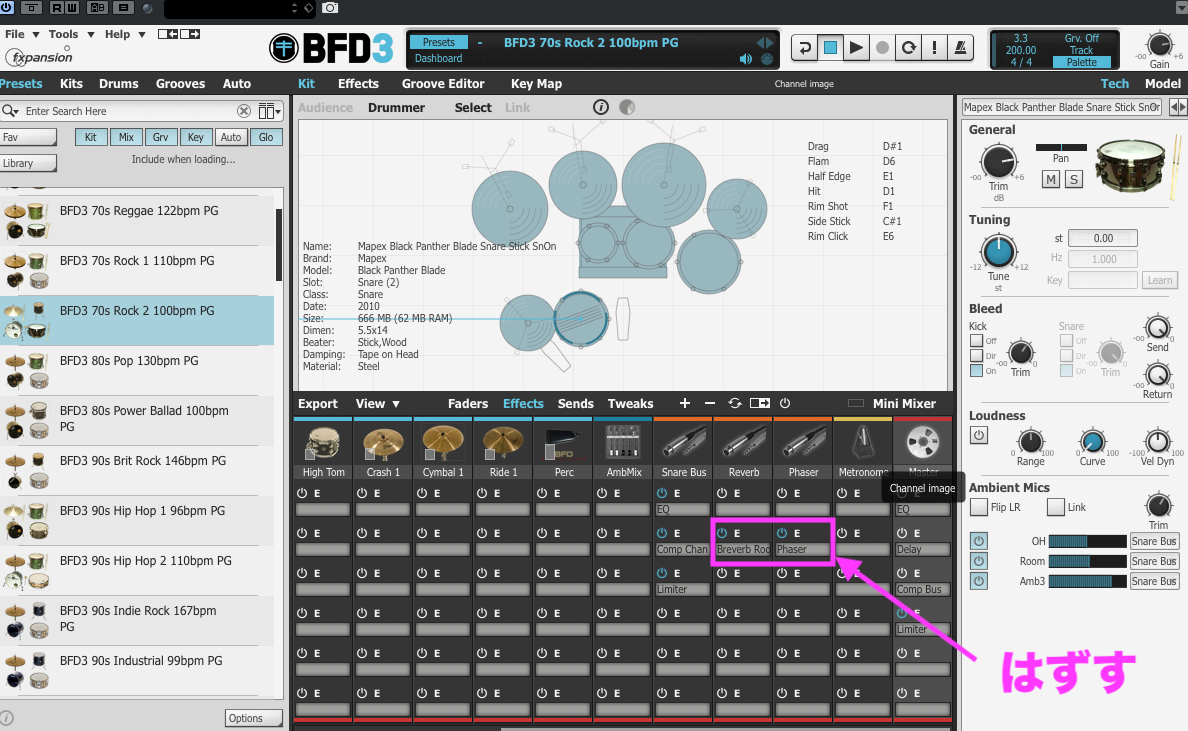Toggle the Amb3 ambient mic power button
1188x731 pixels.
pyautogui.click(x=979, y=581)
